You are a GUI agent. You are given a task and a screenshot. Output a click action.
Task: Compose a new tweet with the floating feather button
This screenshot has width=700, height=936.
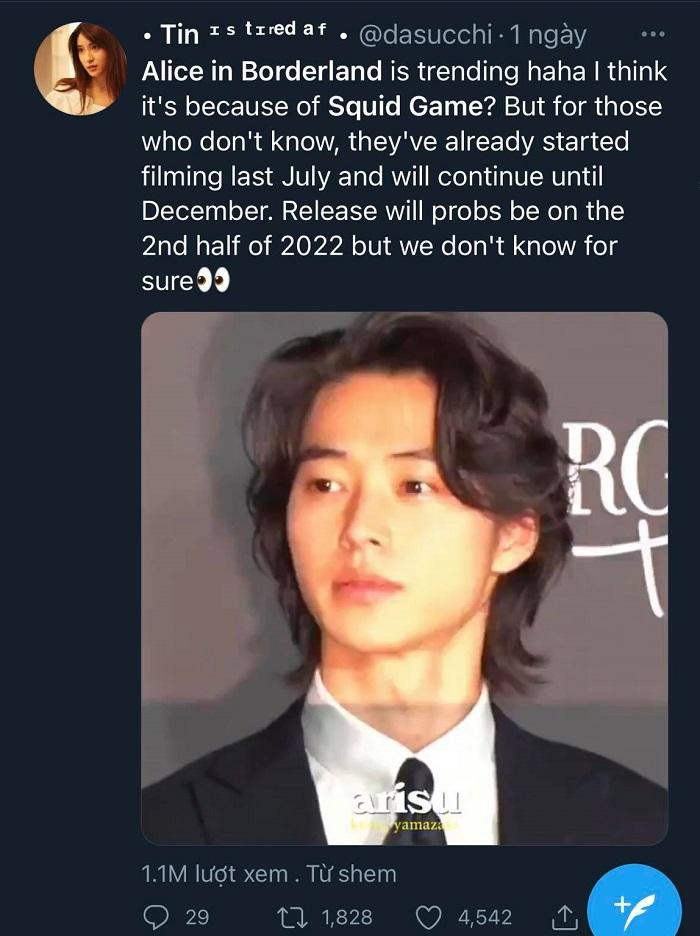634,906
